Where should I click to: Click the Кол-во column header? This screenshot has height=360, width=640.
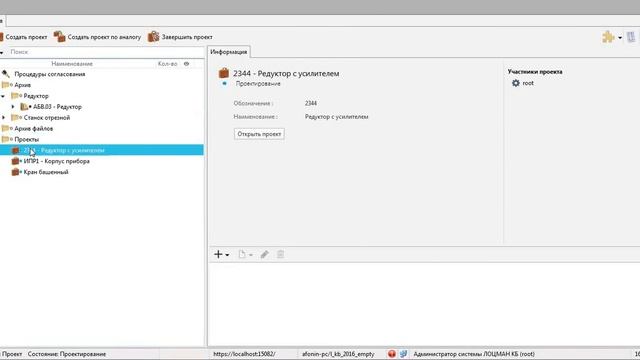pos(167,64)
